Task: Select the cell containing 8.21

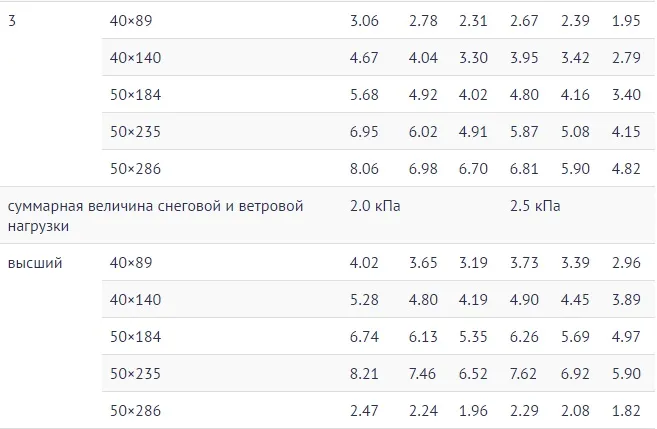Action: coord(365,373)
